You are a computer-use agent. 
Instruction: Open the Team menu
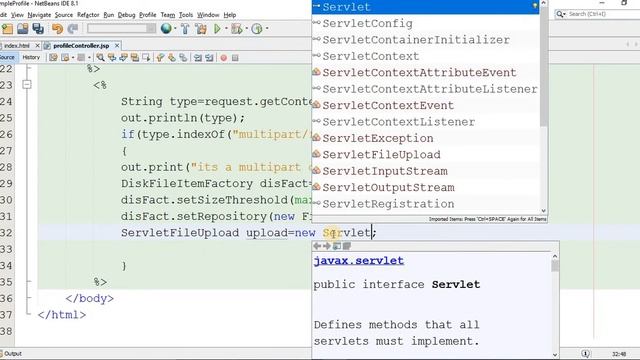pos(167,15)
